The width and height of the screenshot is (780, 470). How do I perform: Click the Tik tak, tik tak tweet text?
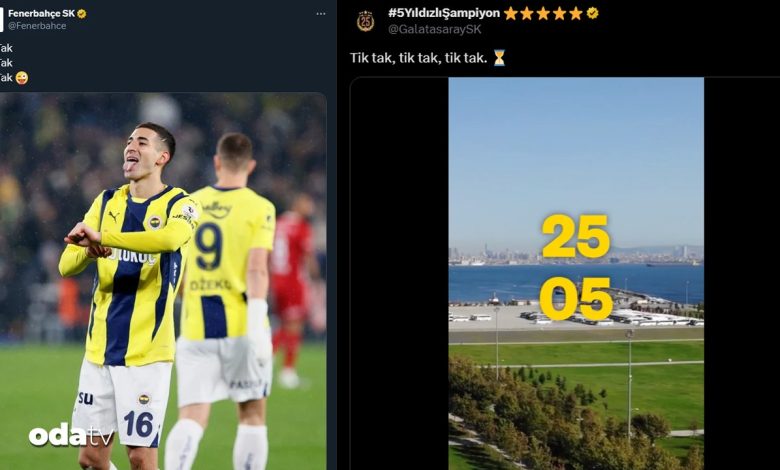coord(418,58)
